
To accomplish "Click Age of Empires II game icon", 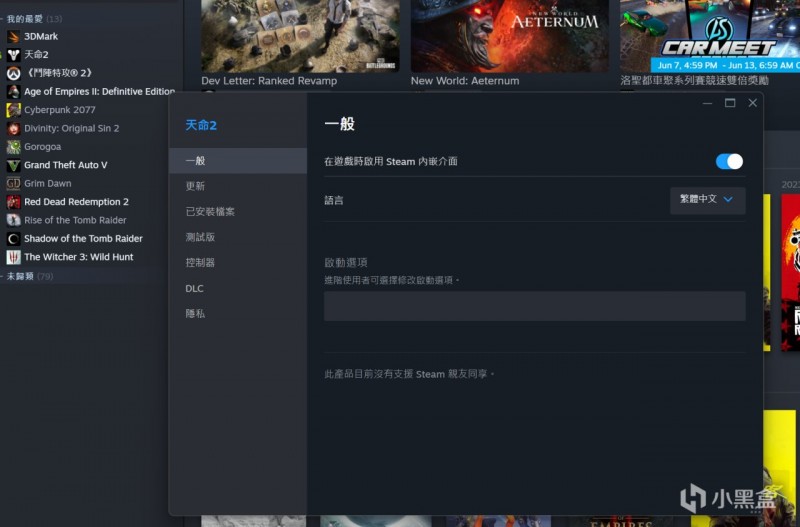I will tap(13, 91).
